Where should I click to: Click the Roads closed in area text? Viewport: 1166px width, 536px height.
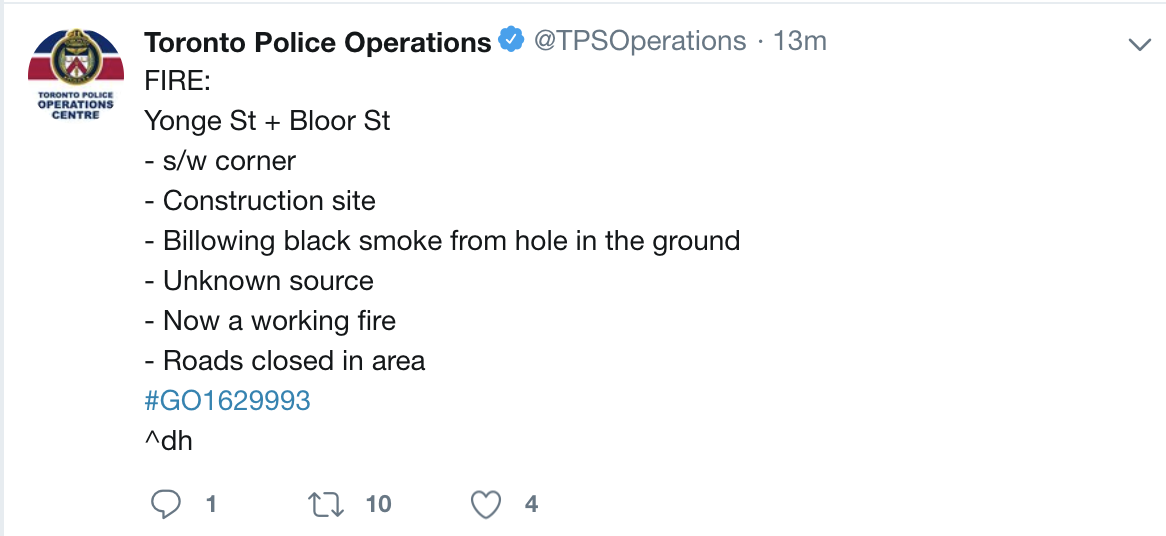[x=285, y=361]
